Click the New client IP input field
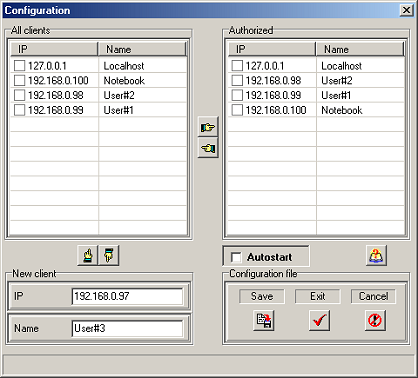This screenshot has height=378, width=418. (127, 296)
